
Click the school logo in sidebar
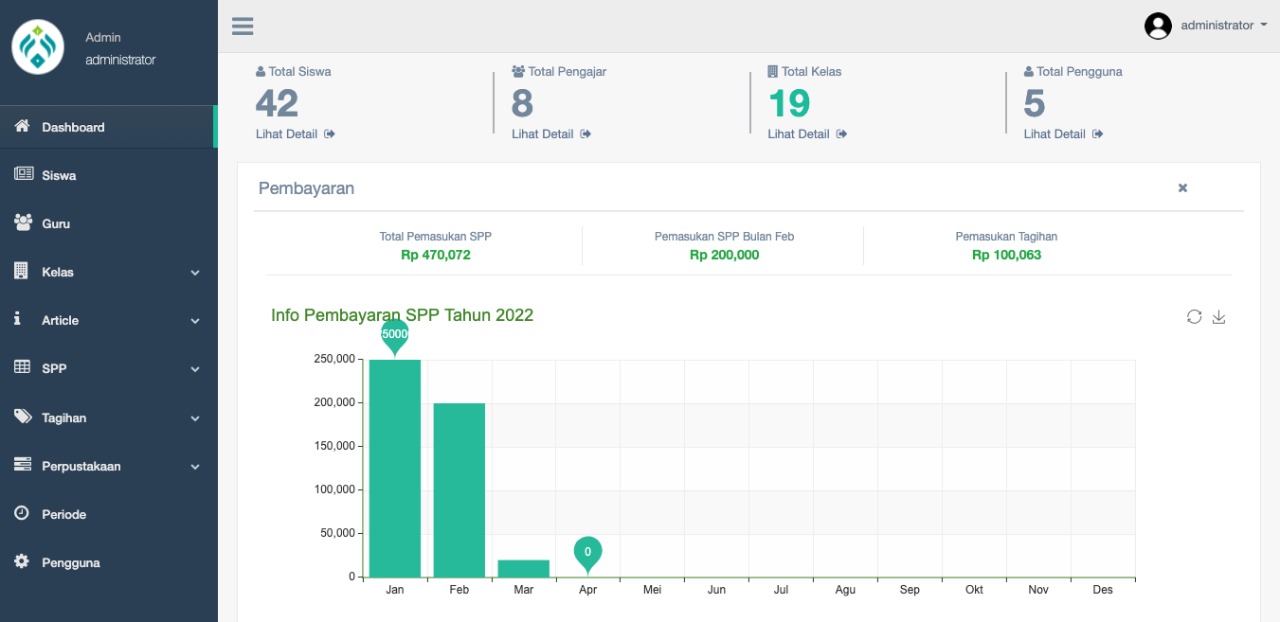(x=38, y=48)
